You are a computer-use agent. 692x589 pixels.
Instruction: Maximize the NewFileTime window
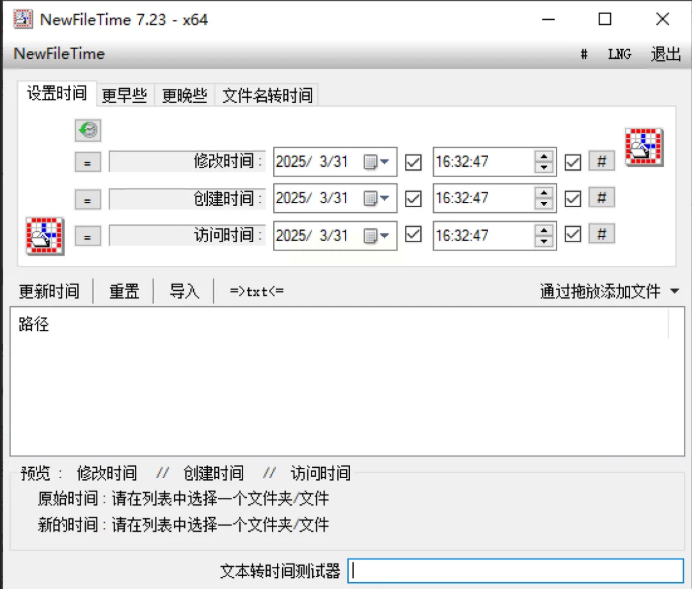coord(605,19)
